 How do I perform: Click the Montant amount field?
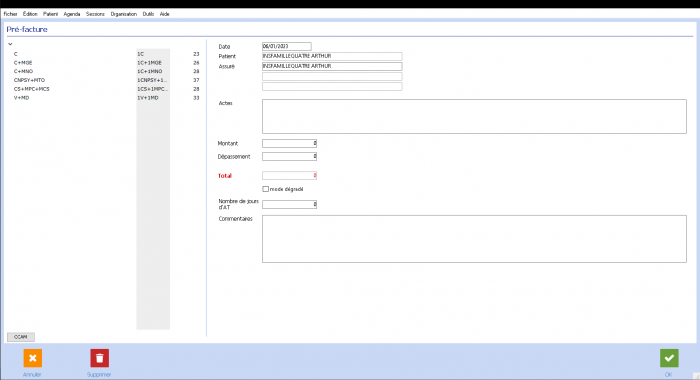[289, 143]
